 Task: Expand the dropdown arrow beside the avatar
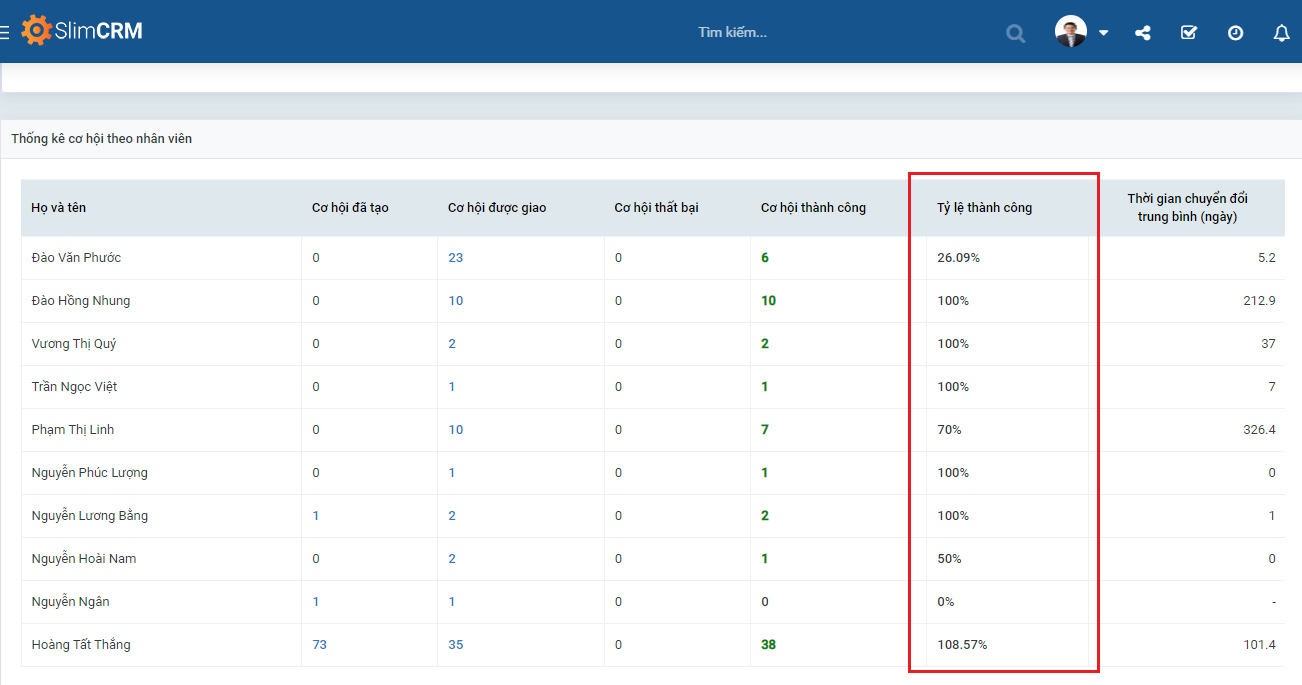point(1103,33)
